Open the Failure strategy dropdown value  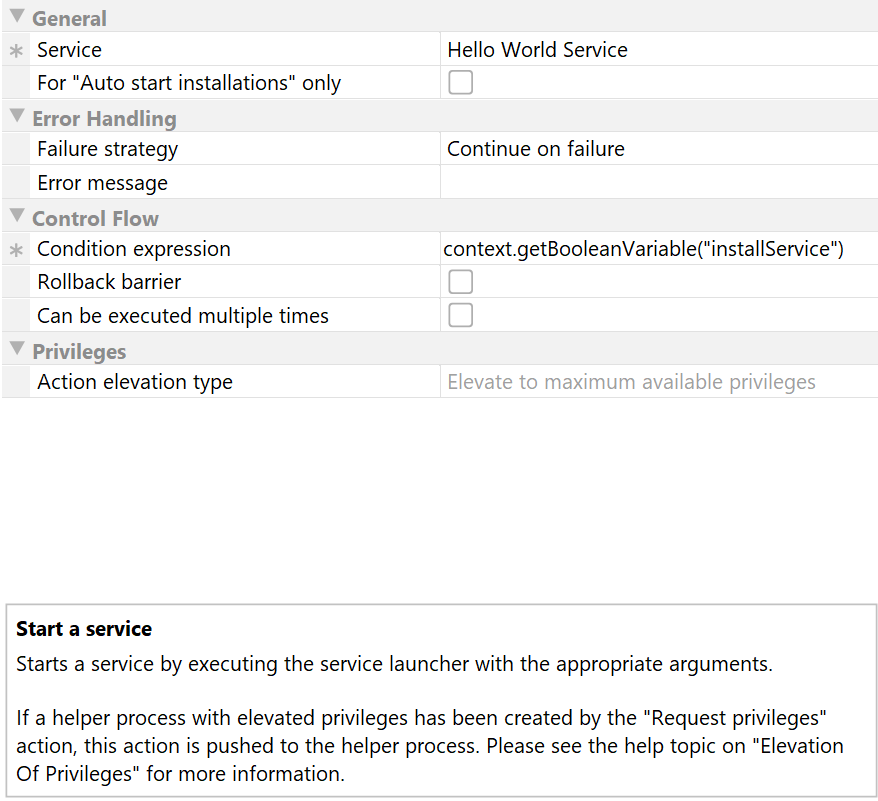pyautogui.click(x=659, y=149)
